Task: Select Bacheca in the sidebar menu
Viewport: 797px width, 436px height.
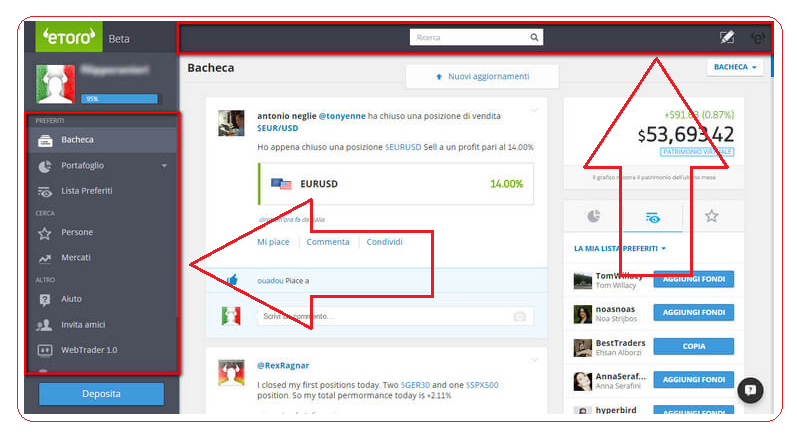Action: tap(102, 140)
